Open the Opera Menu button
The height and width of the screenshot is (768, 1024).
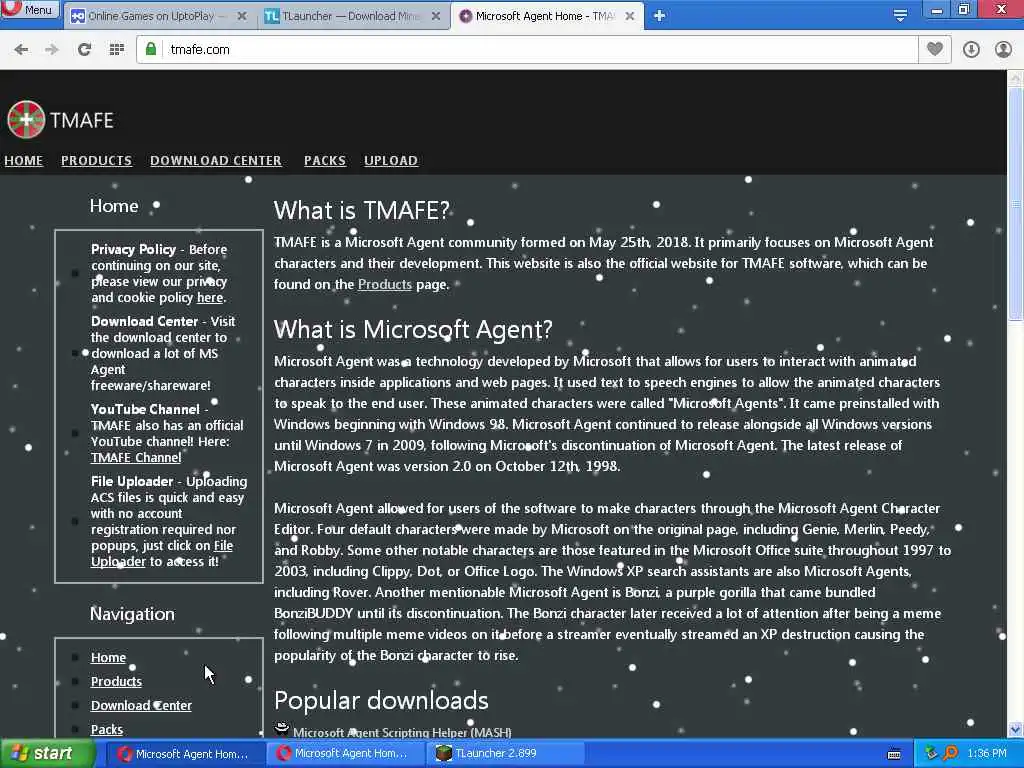click(x=29, y=9)
